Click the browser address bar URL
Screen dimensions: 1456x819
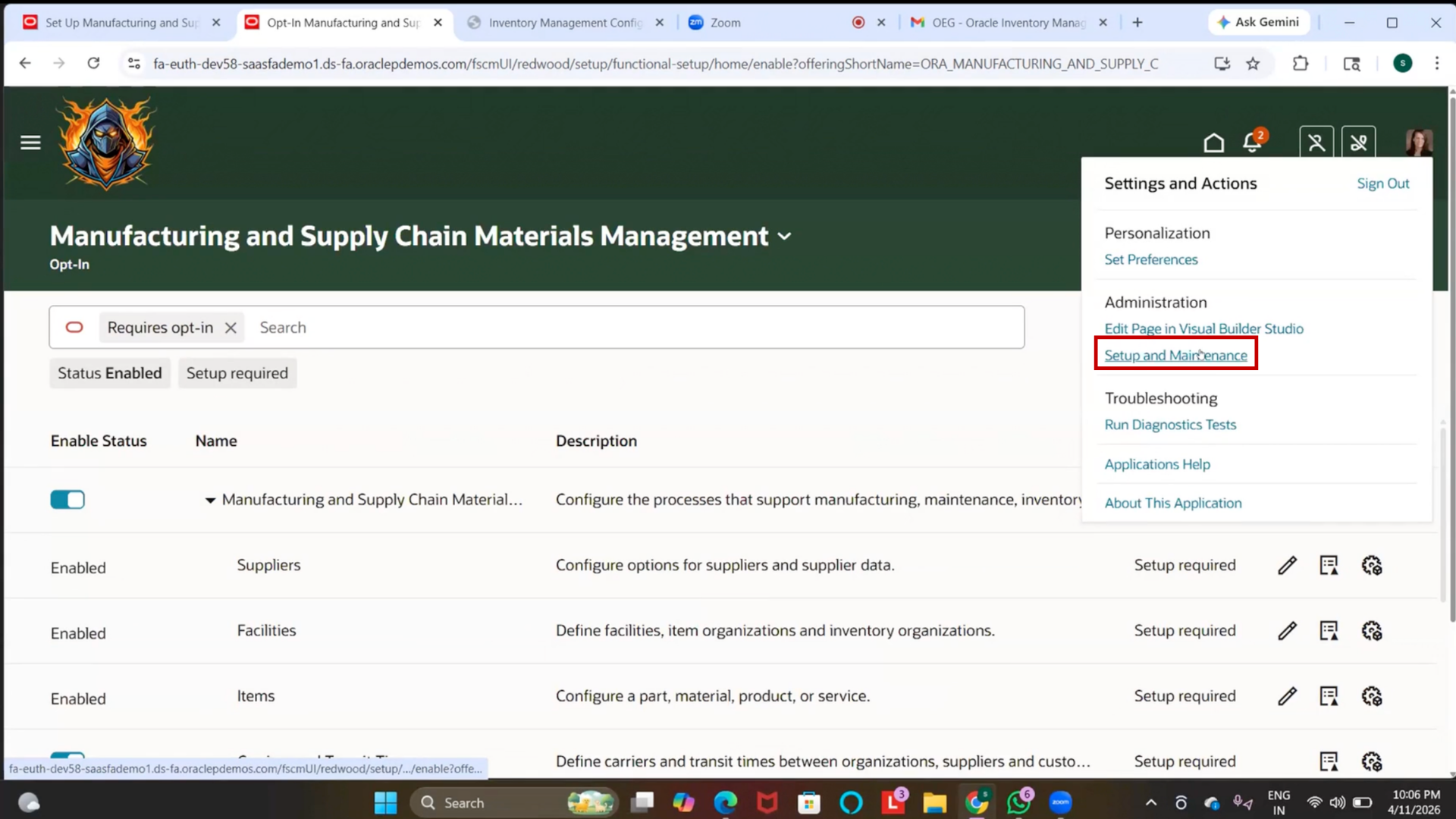point(655,64)
